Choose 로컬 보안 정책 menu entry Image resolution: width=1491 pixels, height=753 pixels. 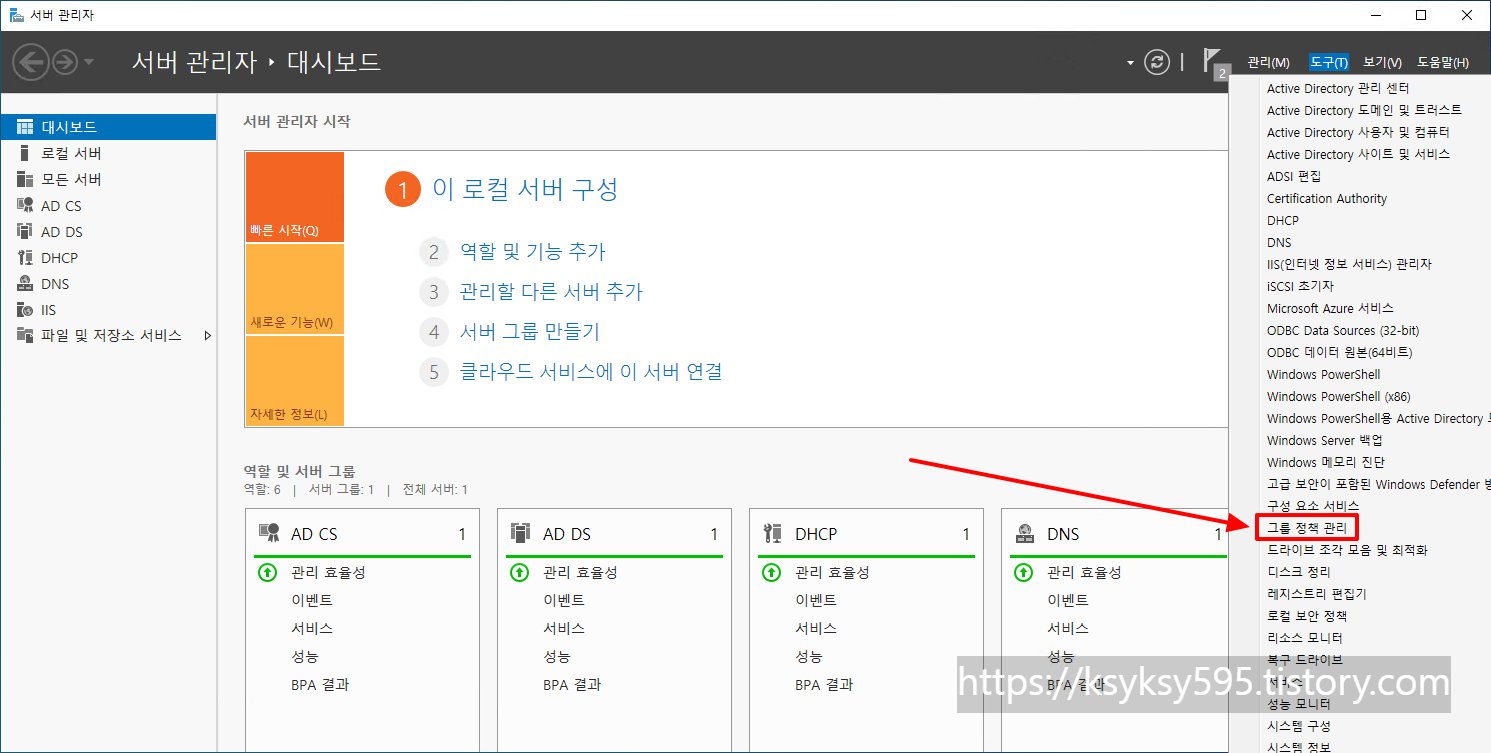[x=1307, y=615]
